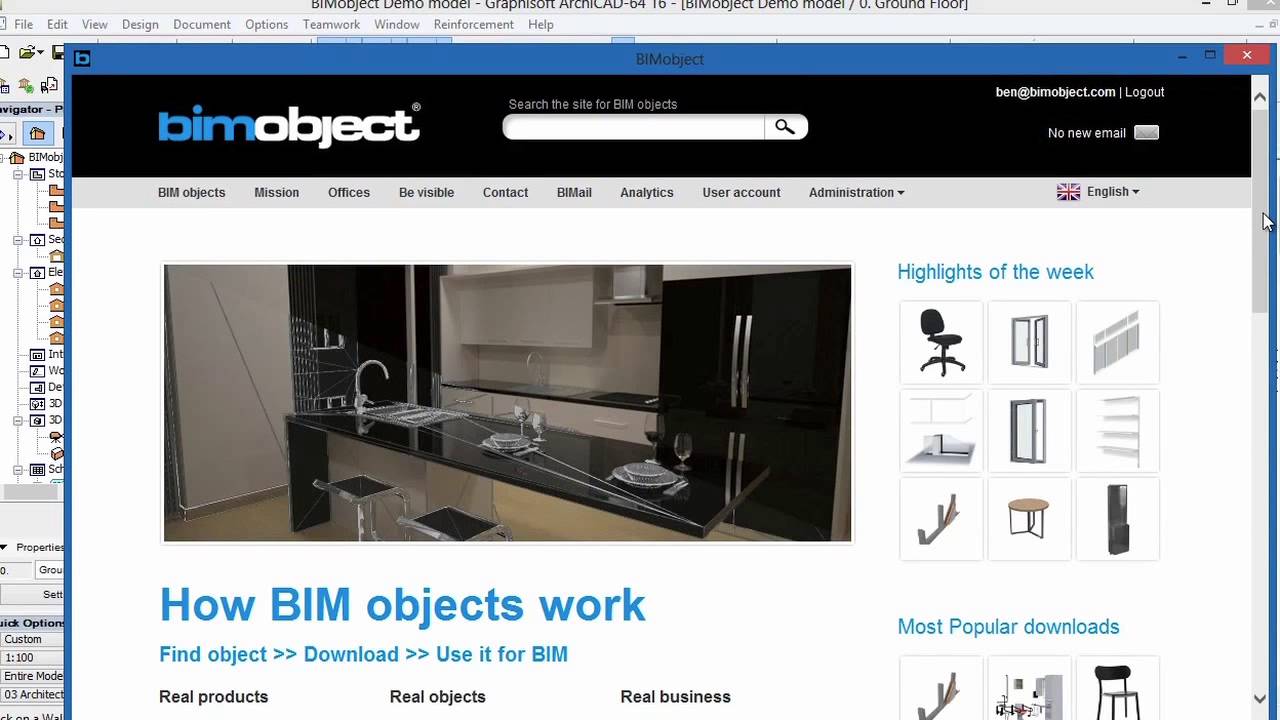Open the Design menu
This screenshot has width=1280, height=720.
pyautogui.click(x=140, y=24)
